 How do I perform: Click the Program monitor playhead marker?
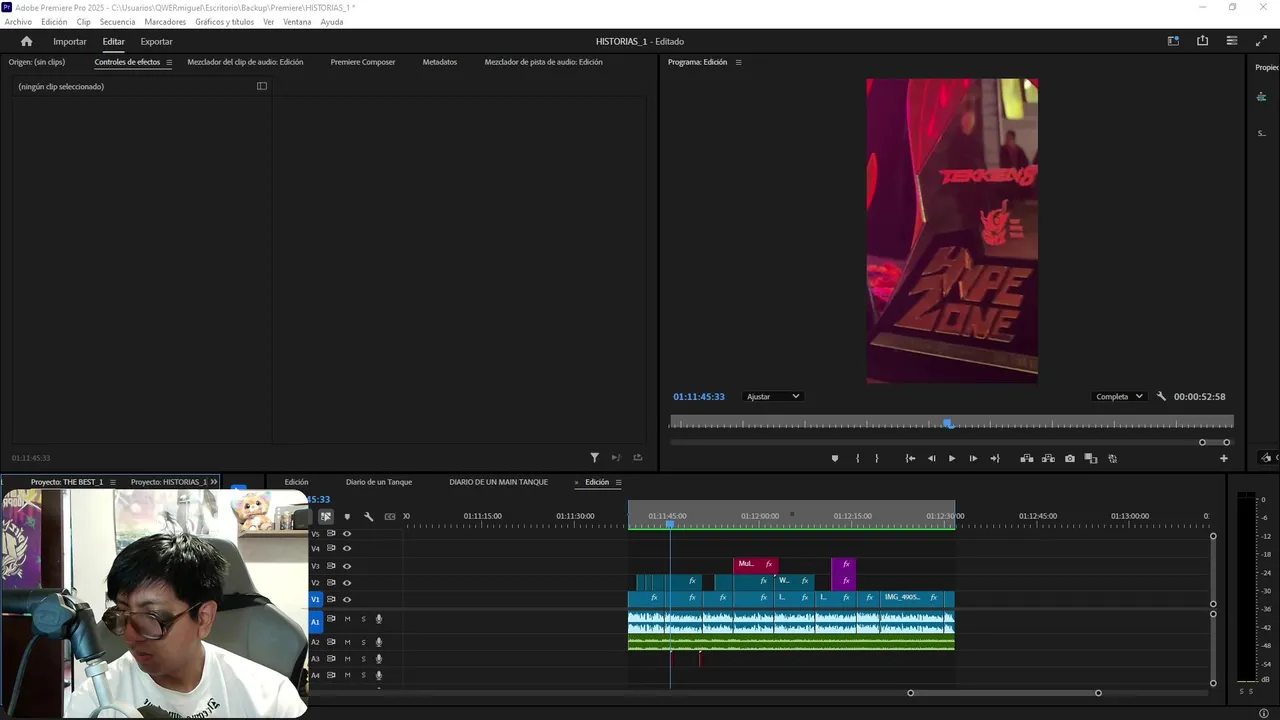948,424
